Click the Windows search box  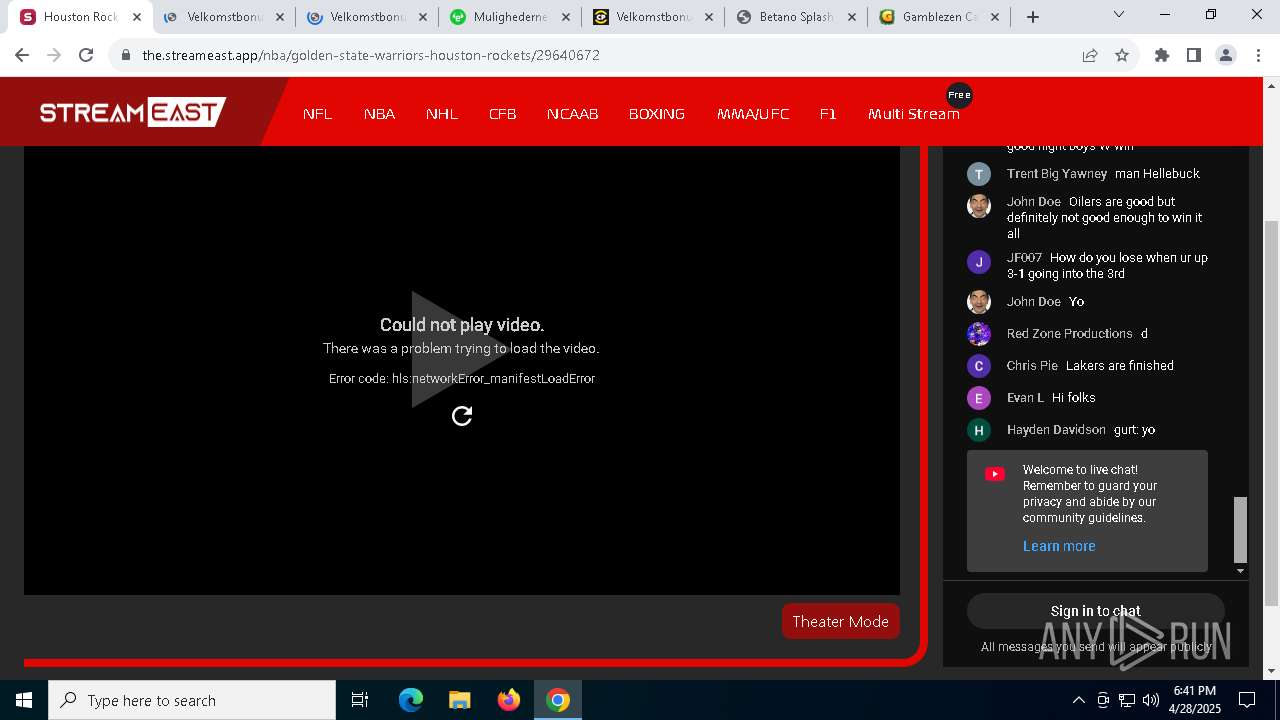(x=192, y=700)
